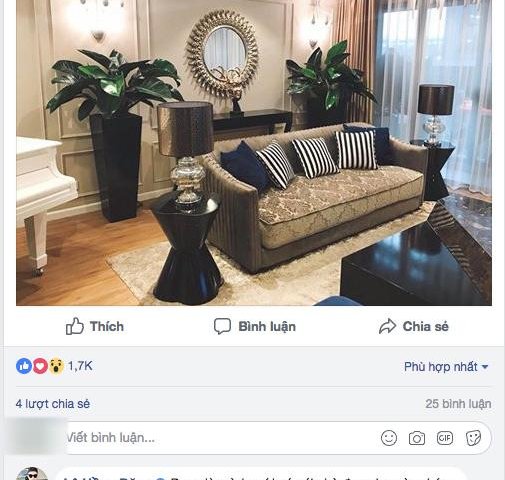View the 1,7K reactions count
The height and width of the screenshot is (480, 505).
click(x=80, y=366)
